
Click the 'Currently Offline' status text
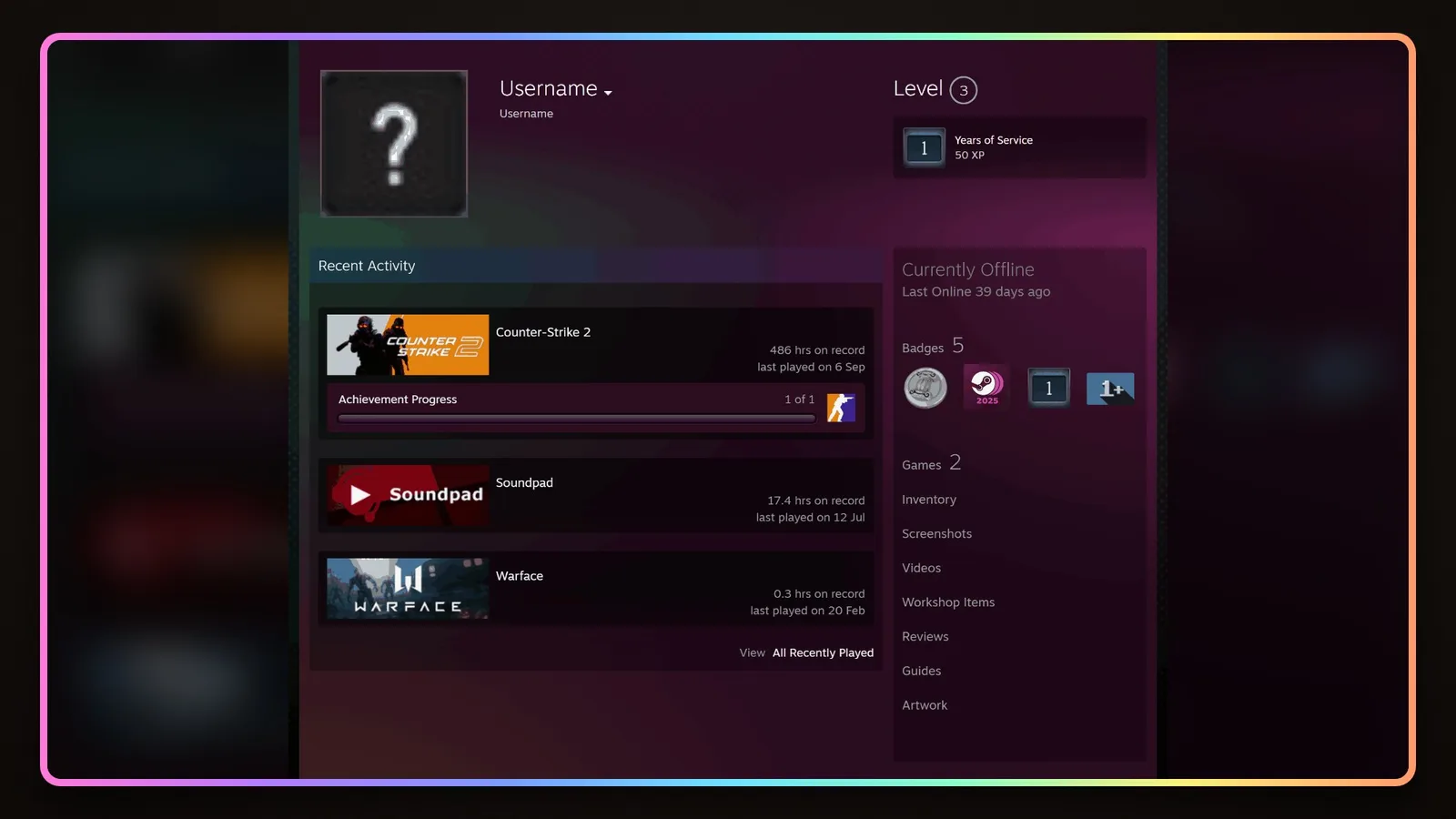(967, 270)
